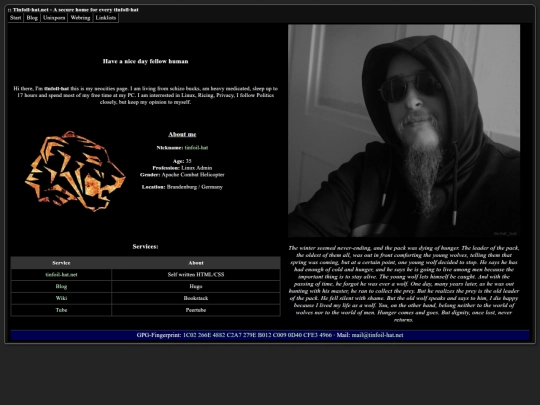
Task: Open the Tube service link
Action: point(61,310)
